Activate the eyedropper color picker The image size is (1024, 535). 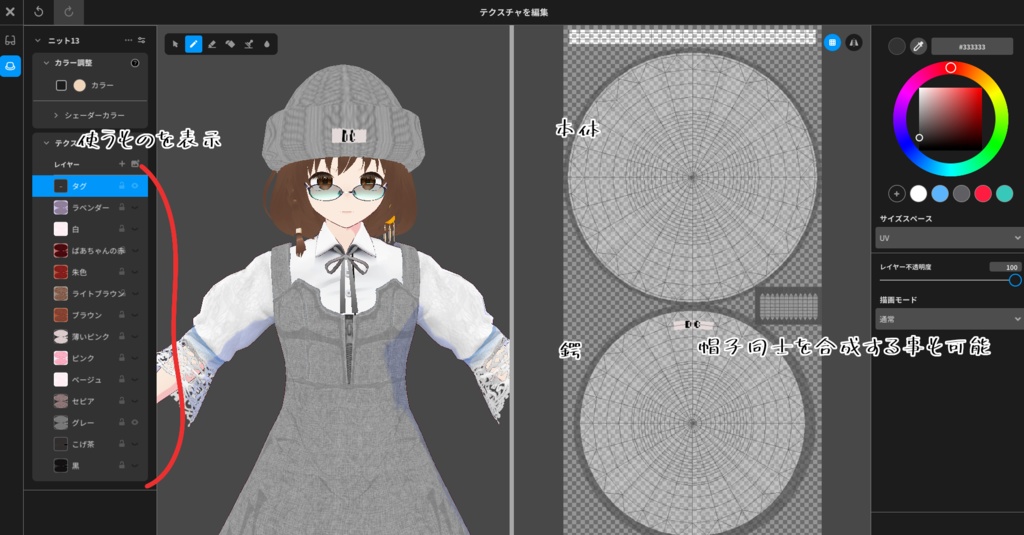pyautogui.click(x=918, y=46)
